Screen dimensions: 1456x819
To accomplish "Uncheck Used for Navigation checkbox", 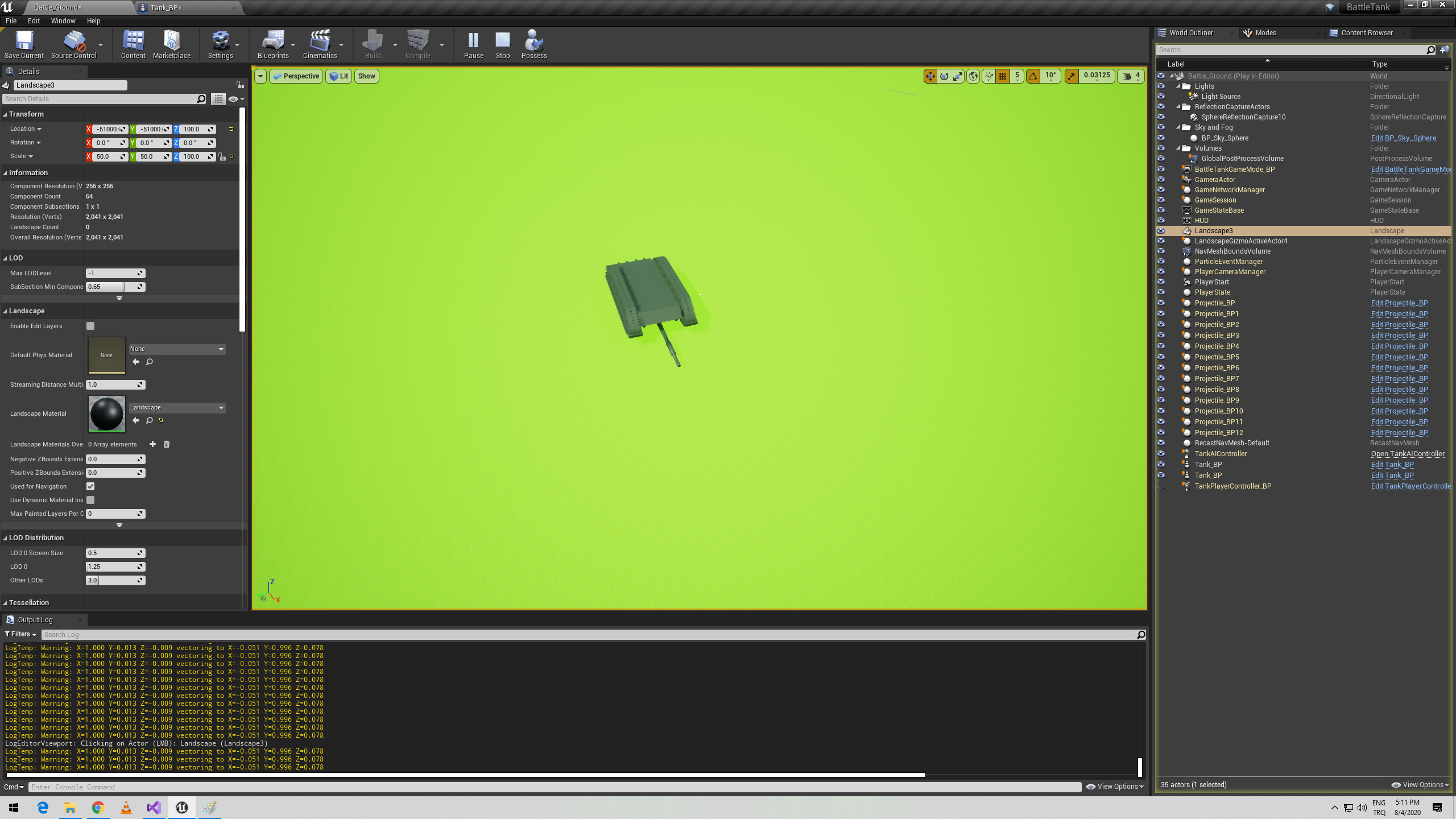I will click(x=90, y=486).
